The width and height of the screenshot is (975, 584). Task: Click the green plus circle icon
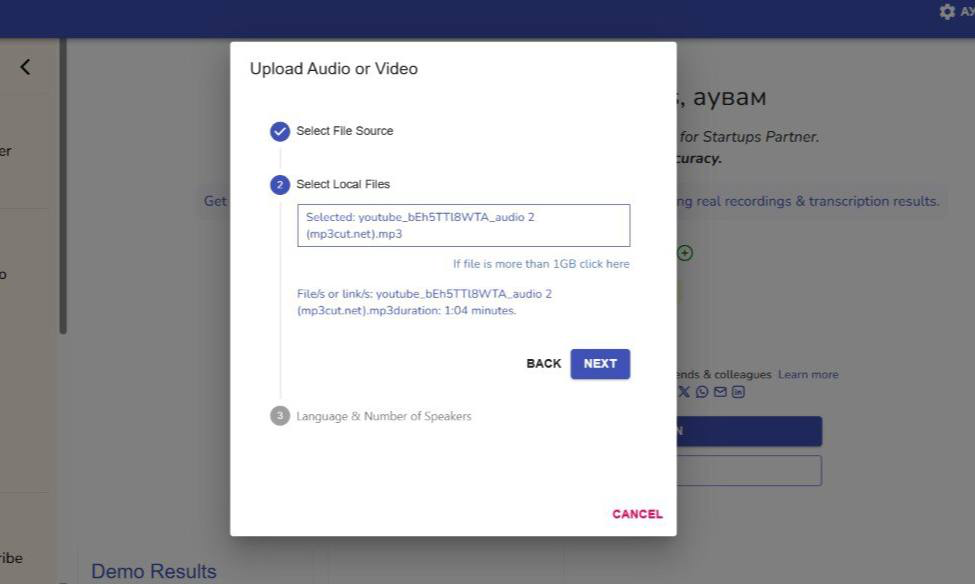coord(685,253)
